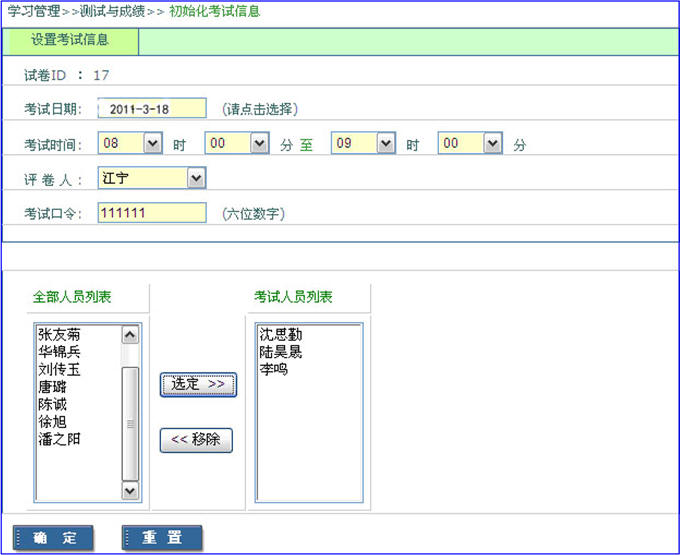Select 张友菊 in the all personnel list
680x555 pixels.
[x=59, y=334]
